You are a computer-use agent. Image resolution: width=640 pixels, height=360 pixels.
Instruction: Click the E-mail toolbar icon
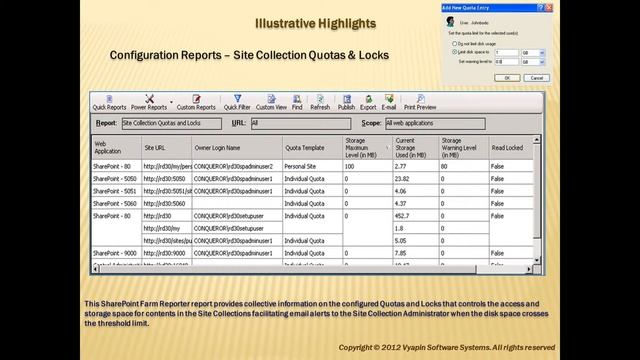point(389,102)
